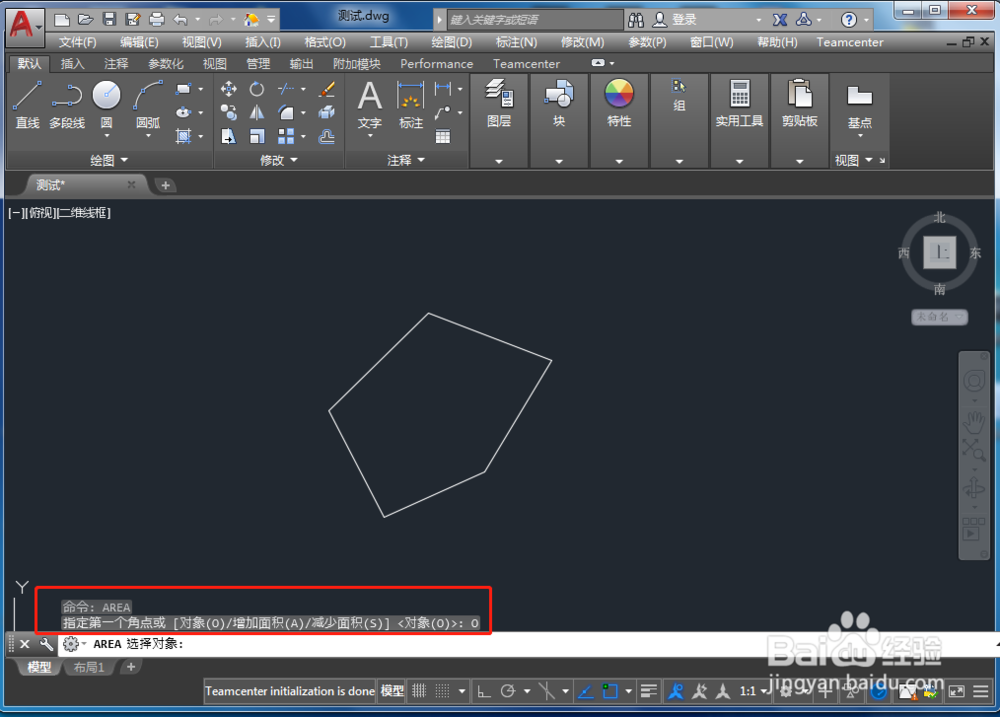Open the 未命名 view cube dropdown
The image size is (1000, 717).
[939, 317]
